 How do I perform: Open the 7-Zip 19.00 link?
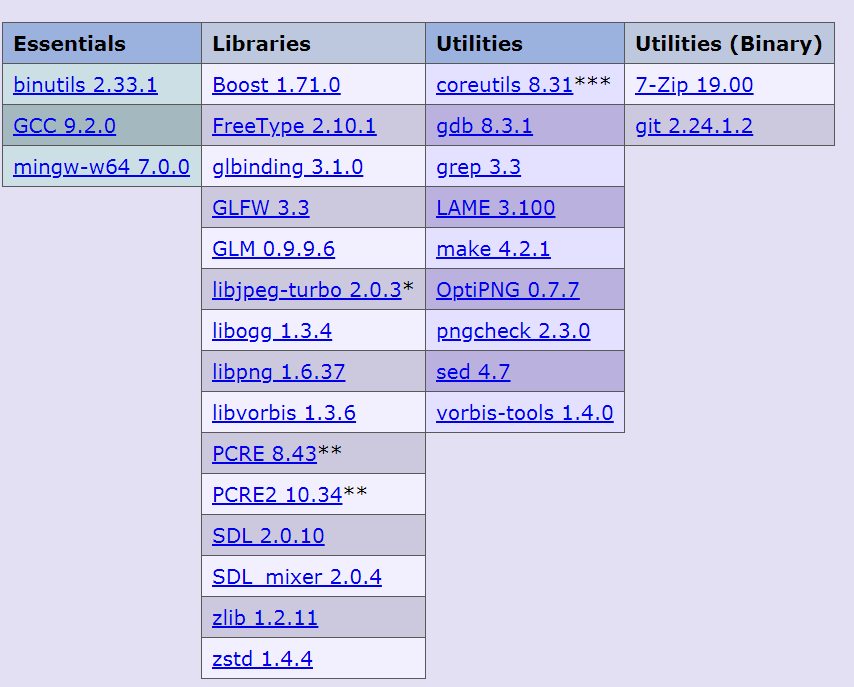click(x=694, y=85)
